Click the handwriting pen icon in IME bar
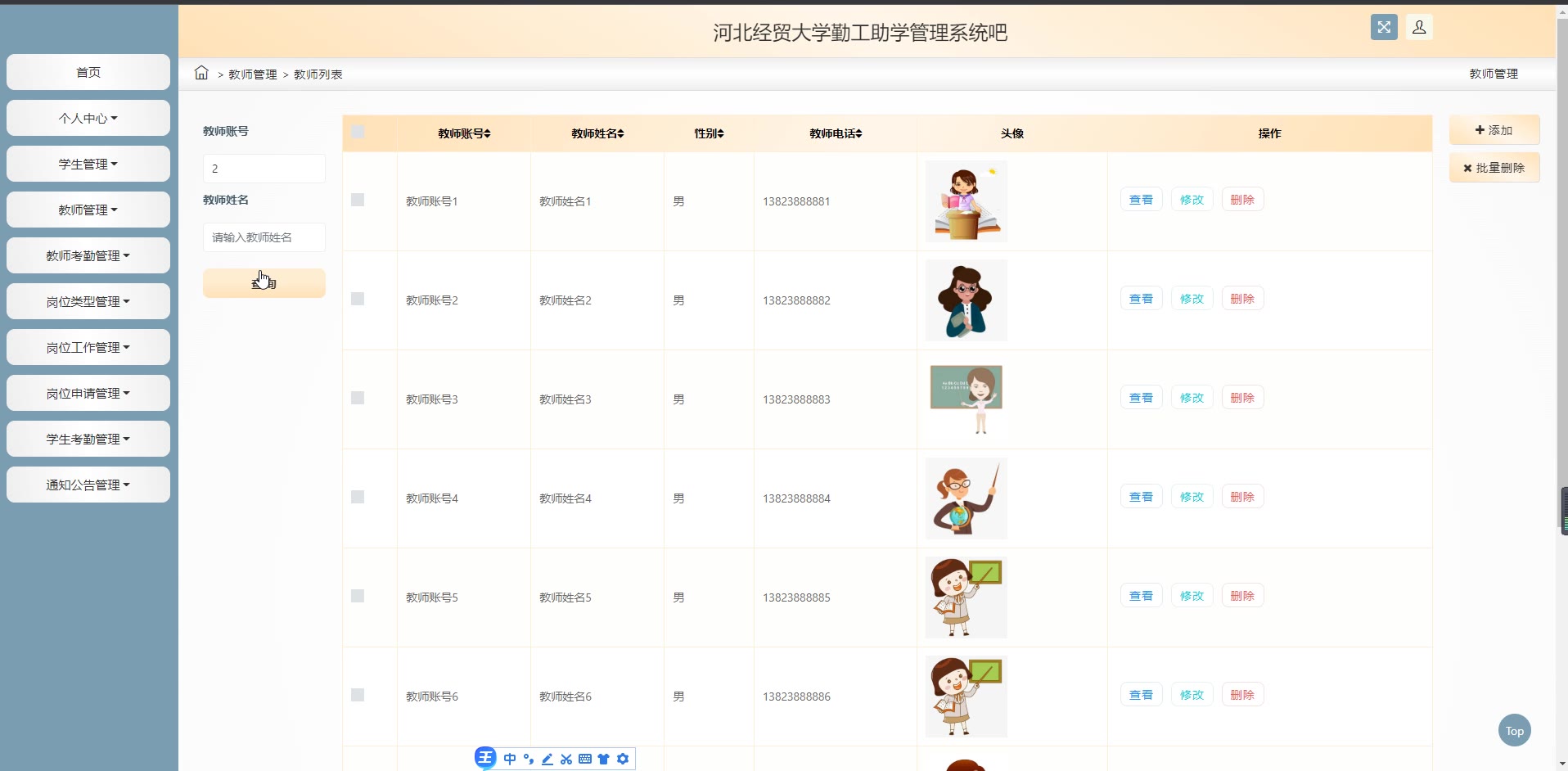Viewport: 1568px width, 771px height. [x=547, y=759]
